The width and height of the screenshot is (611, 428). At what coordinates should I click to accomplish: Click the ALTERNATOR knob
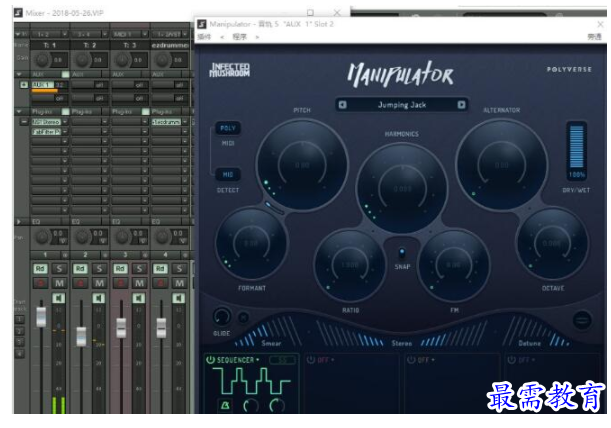tap(502, 165)
